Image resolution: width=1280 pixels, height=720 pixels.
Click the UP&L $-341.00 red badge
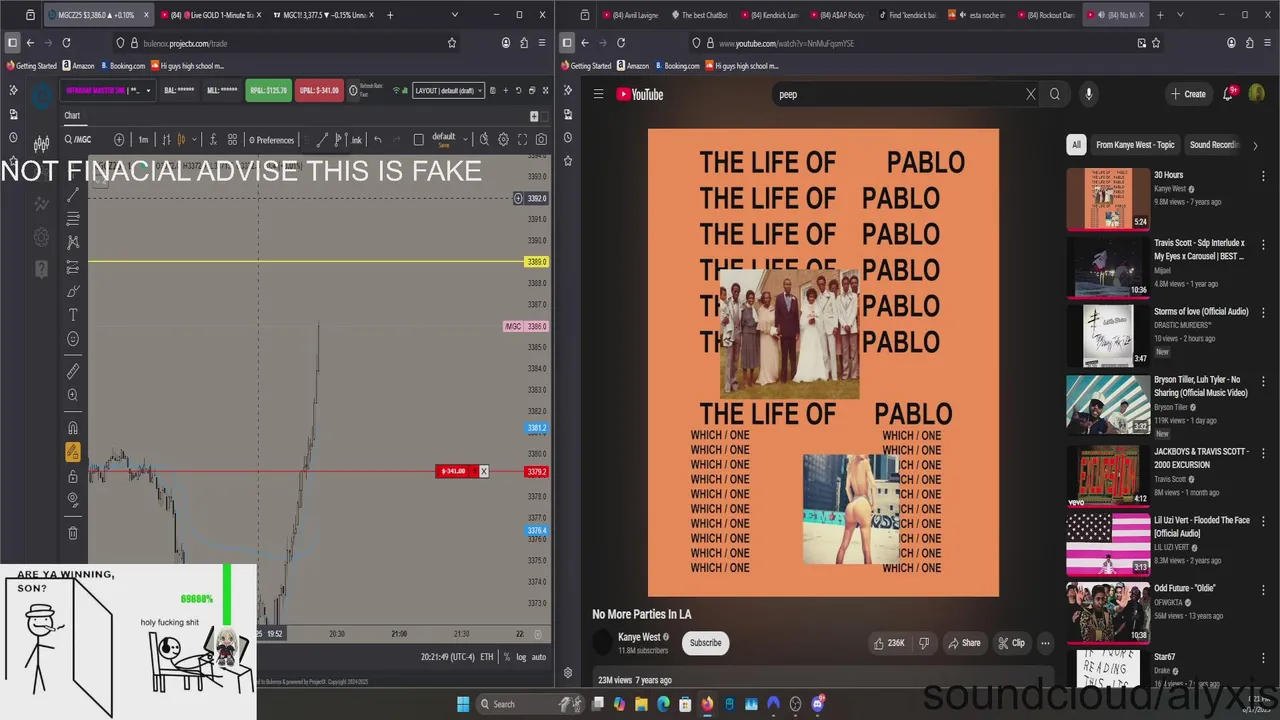319,90
